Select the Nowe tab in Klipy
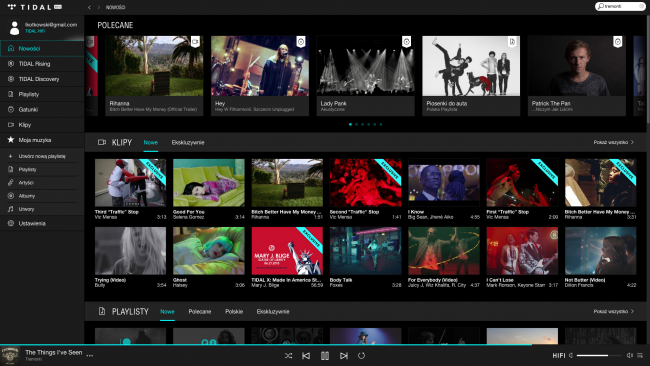The image size is (650, 366). point(150,142)
